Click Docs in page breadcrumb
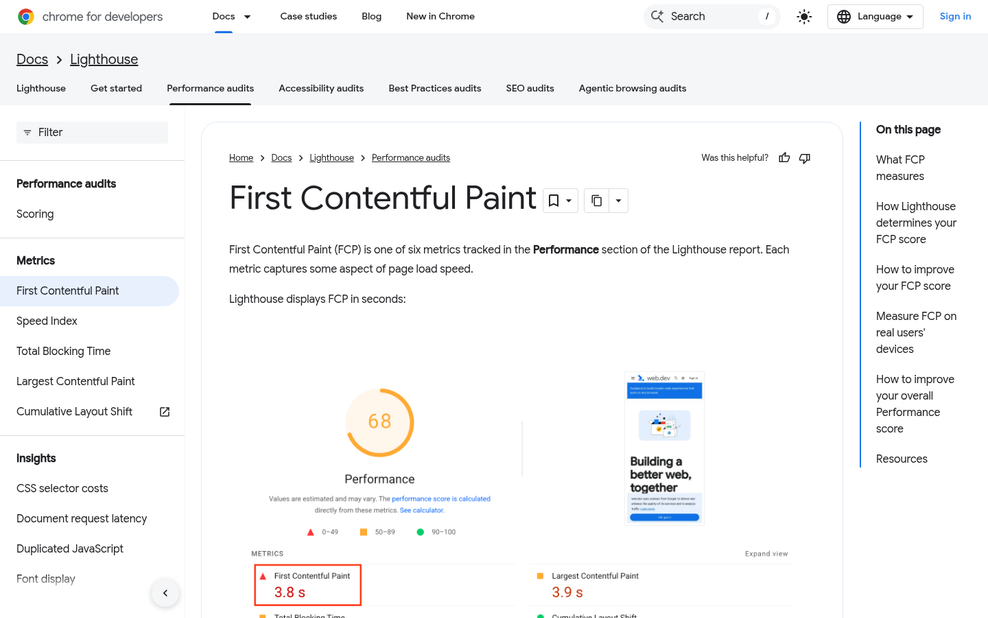The image size is (988, 618). tap(281, 157)
